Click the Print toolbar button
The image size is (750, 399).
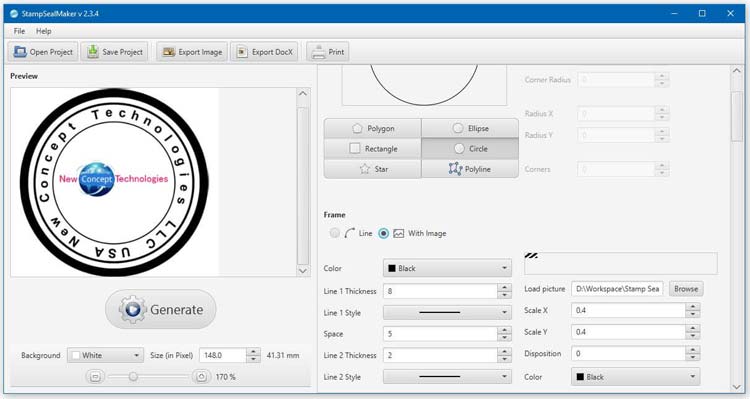328,52
